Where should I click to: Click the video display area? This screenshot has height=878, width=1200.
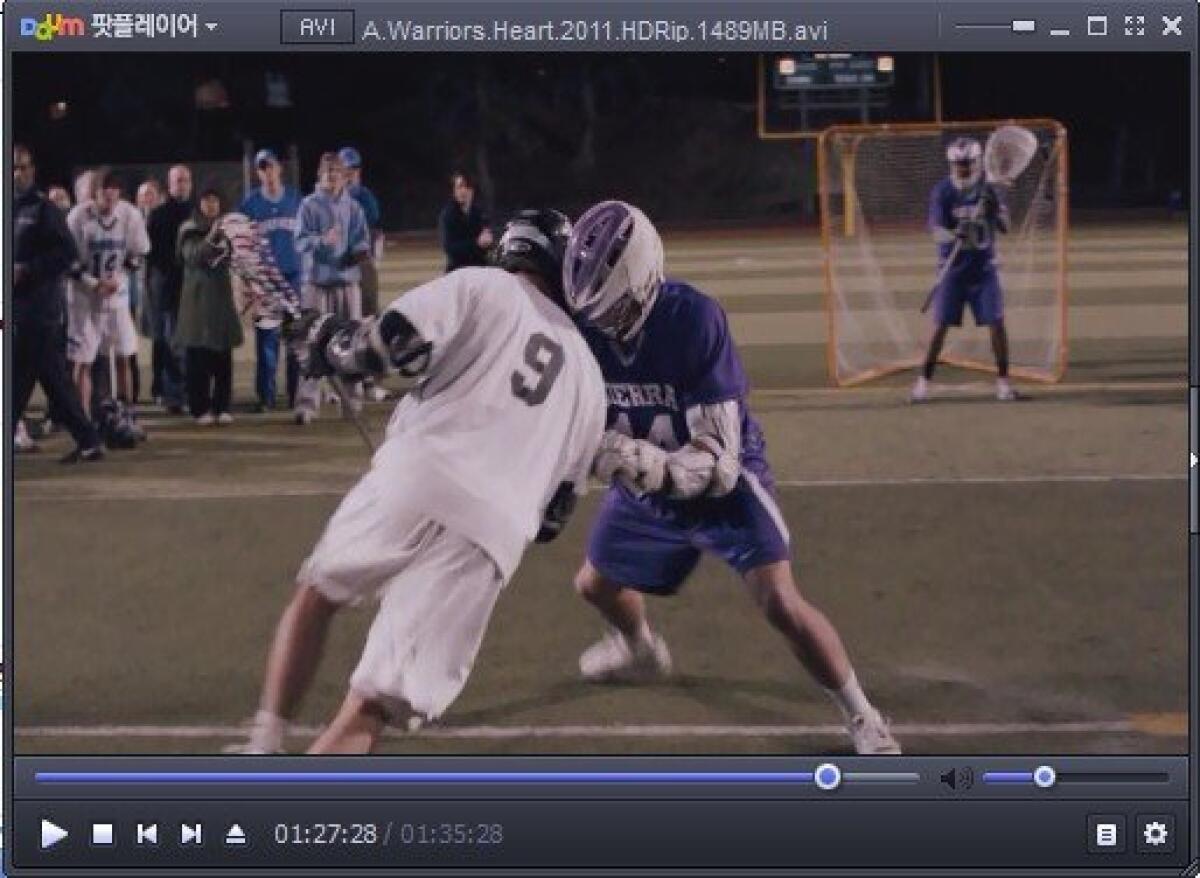600,400
